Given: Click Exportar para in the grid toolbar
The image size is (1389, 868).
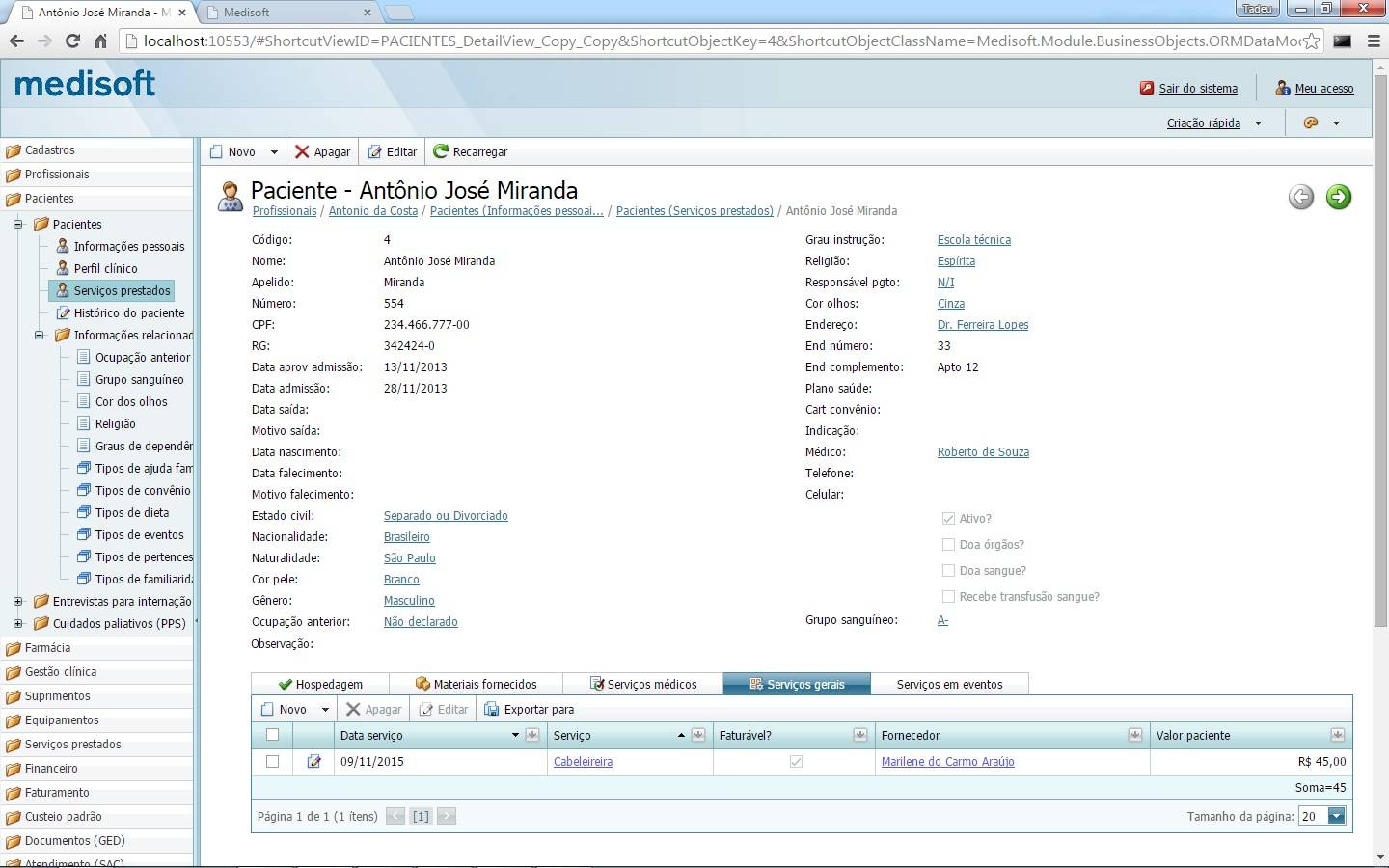Looking at the screenshot, I should point(529,709).
